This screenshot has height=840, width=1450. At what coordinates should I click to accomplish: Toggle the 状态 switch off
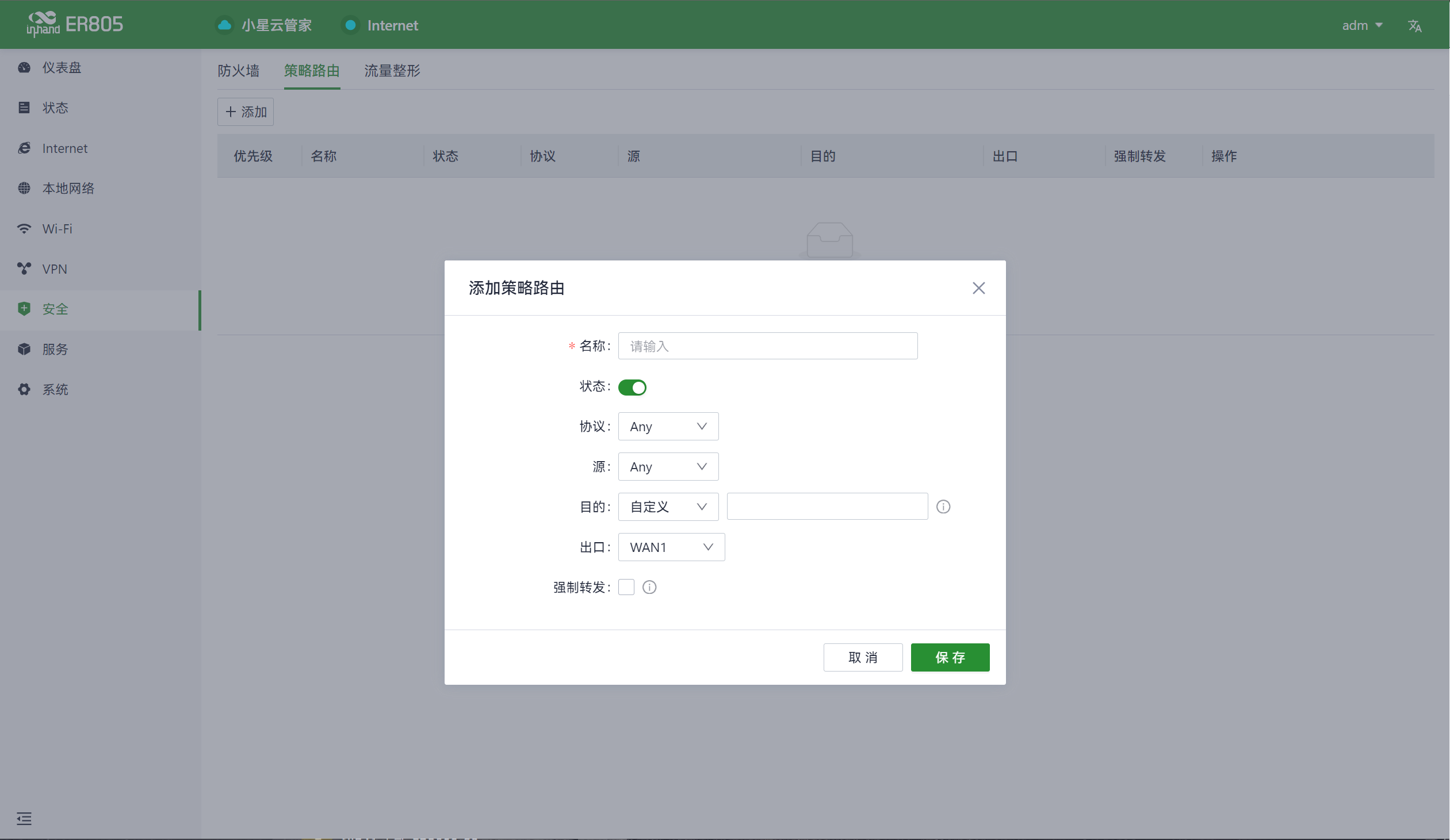pos(632,387)
